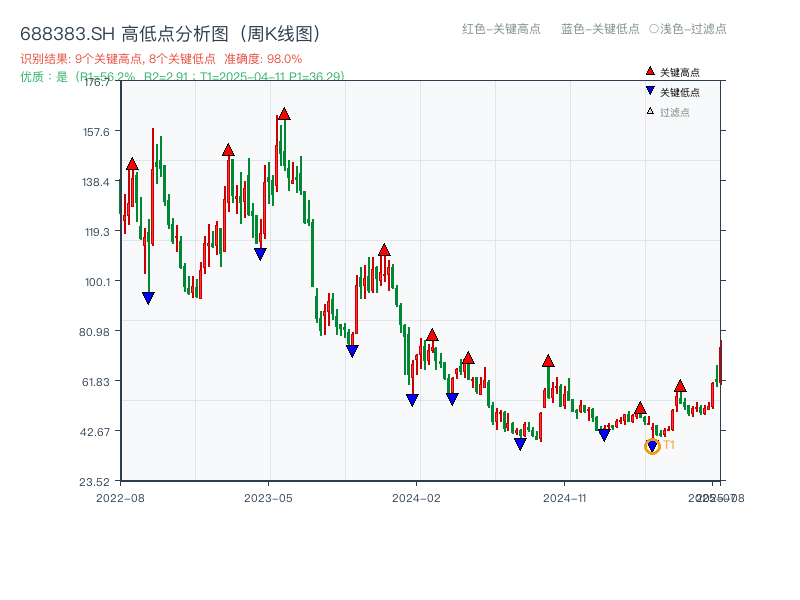The image size is (800, 600).
Task: Click the blue key-low triangle below 2023-05
Action: click(x=258, y=251)
